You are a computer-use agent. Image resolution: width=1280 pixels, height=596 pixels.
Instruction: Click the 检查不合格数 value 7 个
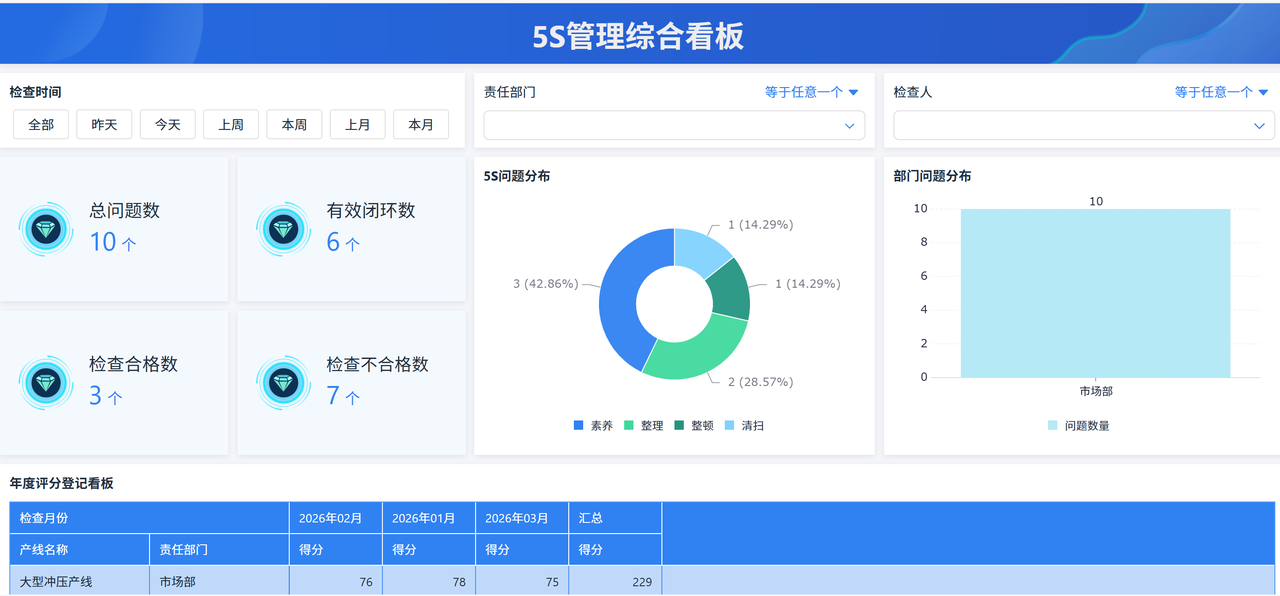343,396
